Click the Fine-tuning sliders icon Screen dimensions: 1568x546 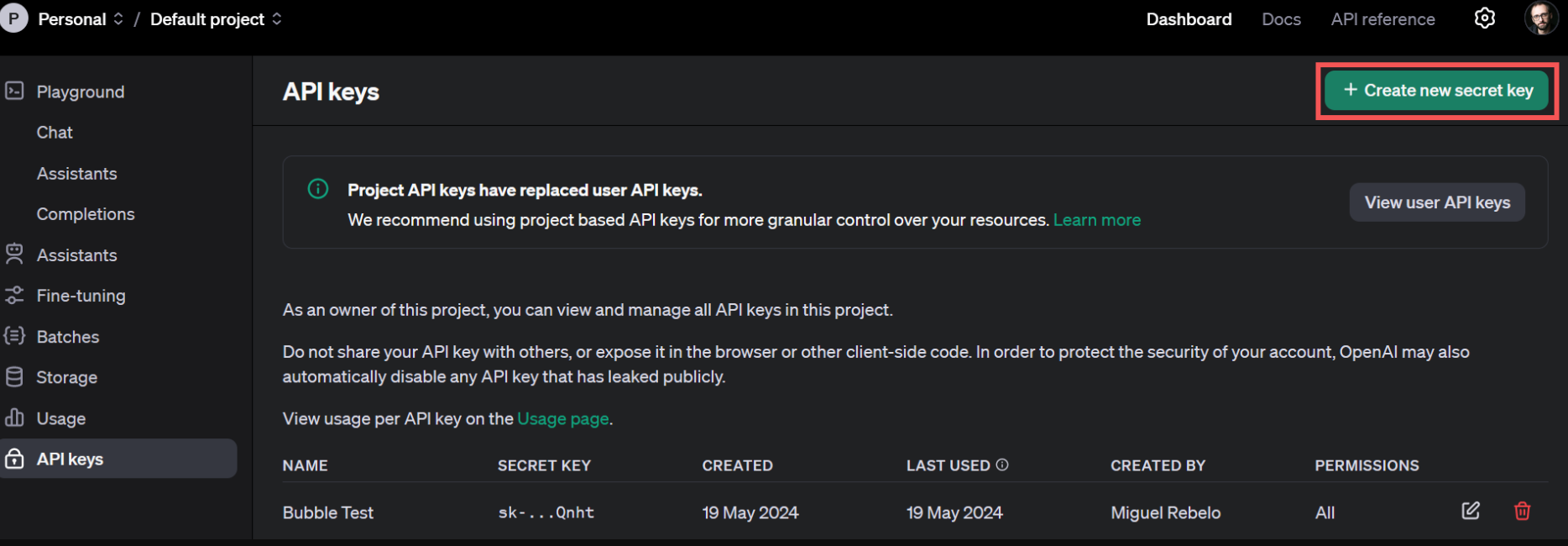(14, 295)
